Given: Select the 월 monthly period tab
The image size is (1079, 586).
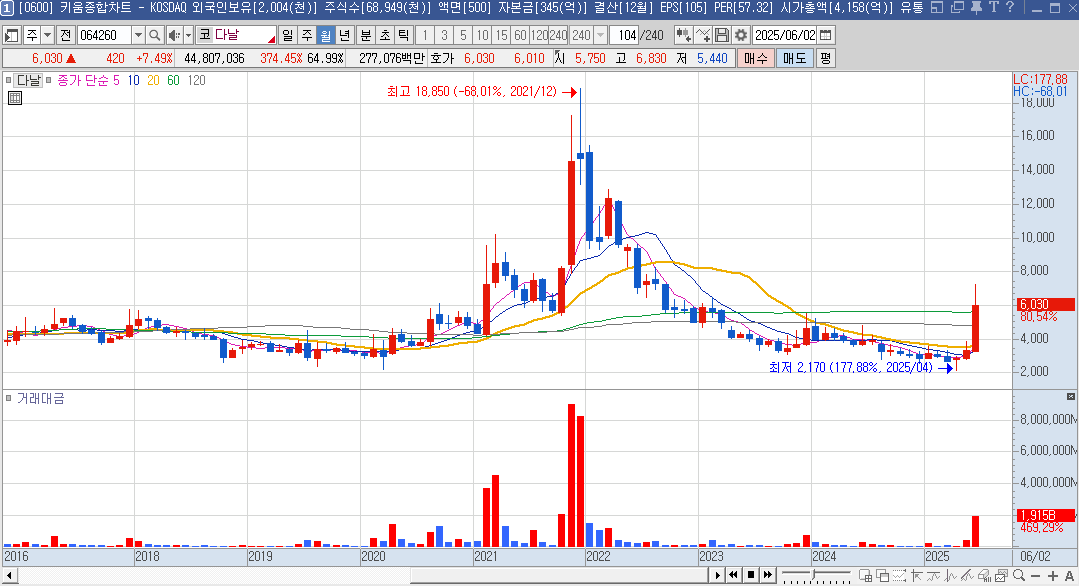Looking at the screenshot, I should pyautogui.click(x=326, y=35).
